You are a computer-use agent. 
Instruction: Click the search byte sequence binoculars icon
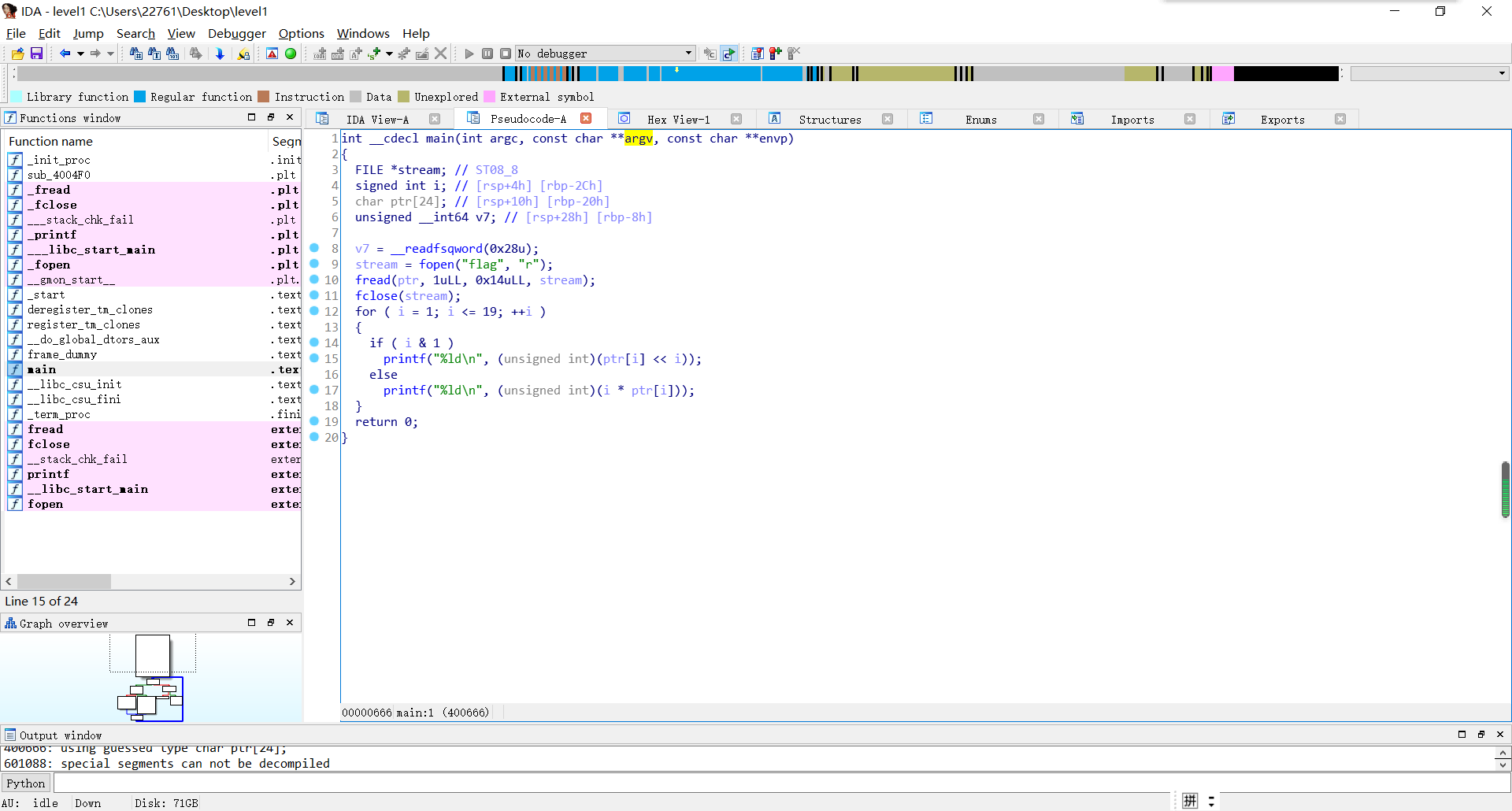pyautogui.click(x=172, y=54)
